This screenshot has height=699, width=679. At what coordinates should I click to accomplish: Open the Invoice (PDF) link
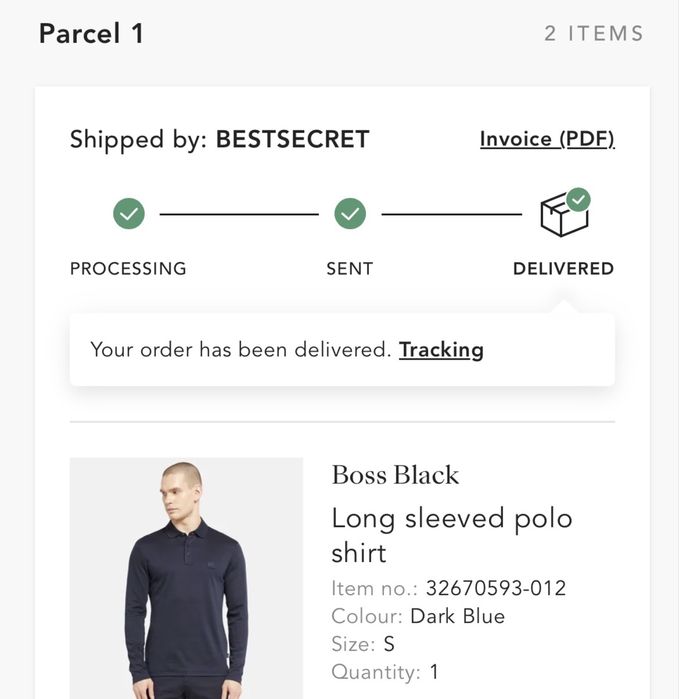(x=547, y=139)
